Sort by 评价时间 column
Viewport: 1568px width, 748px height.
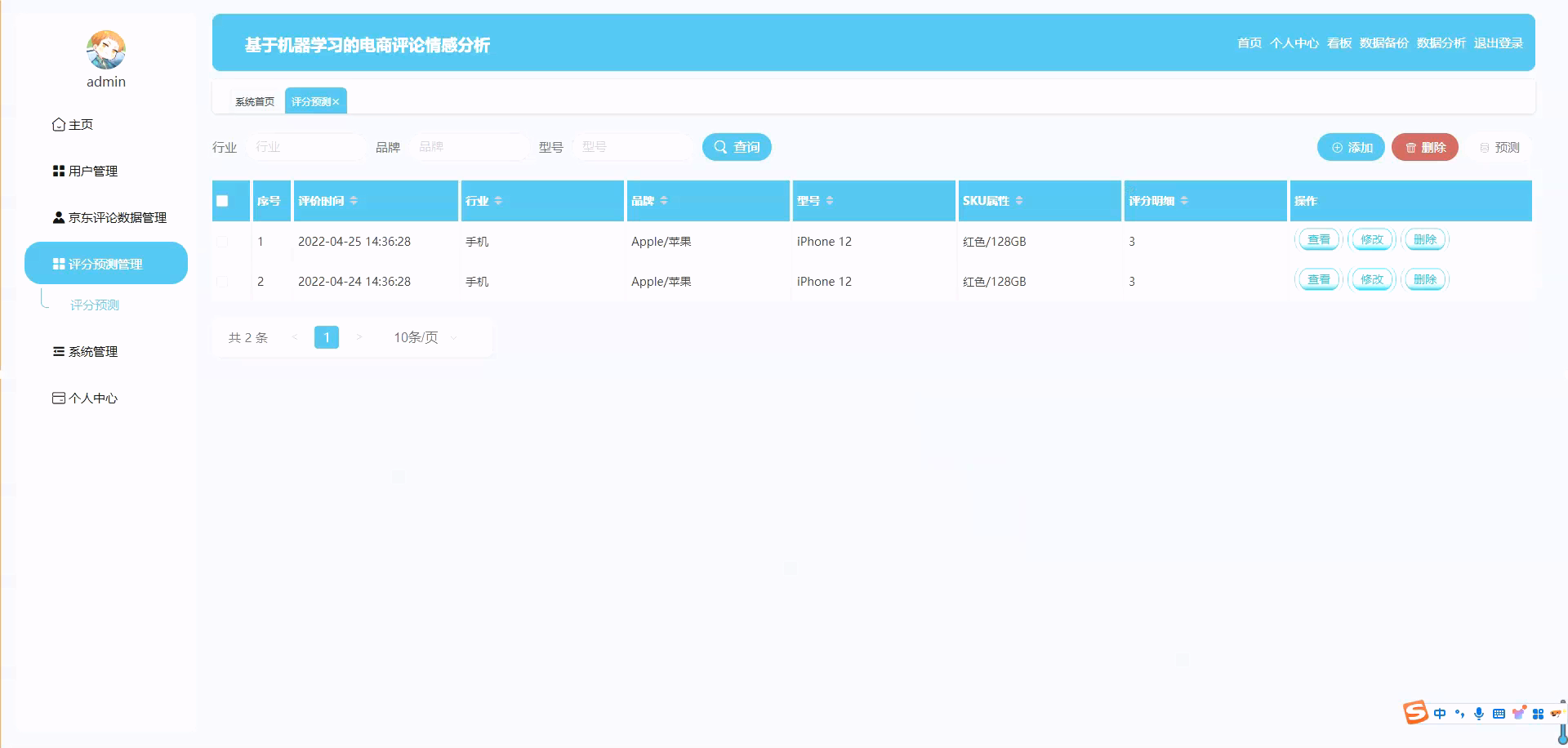354,201
